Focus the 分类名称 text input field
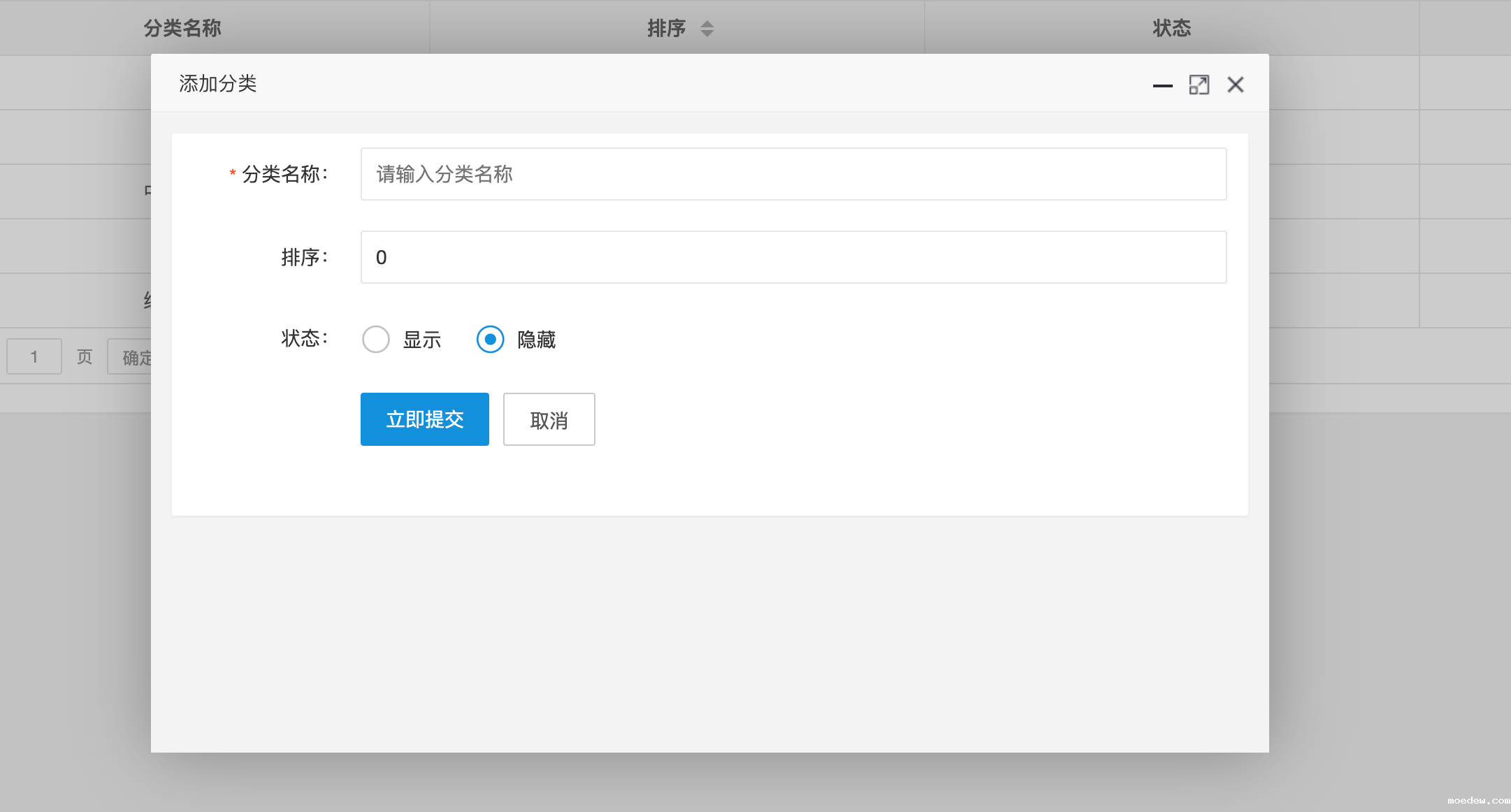The height and width of the screenshot is (812, 1511). tap(793, 174)
